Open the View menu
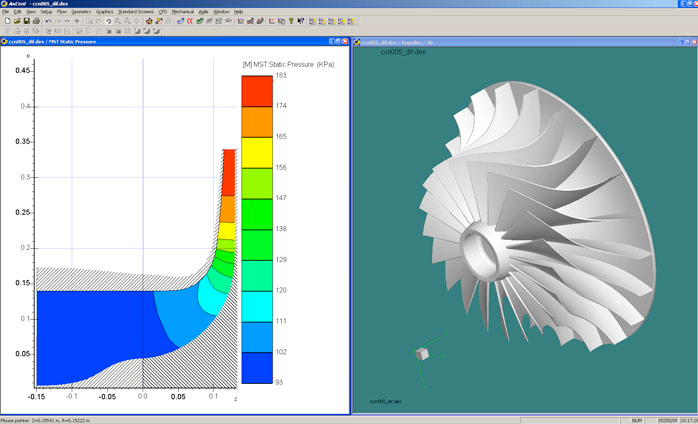The height and width of the screenshot is (424, 698). tap(31, 12)
